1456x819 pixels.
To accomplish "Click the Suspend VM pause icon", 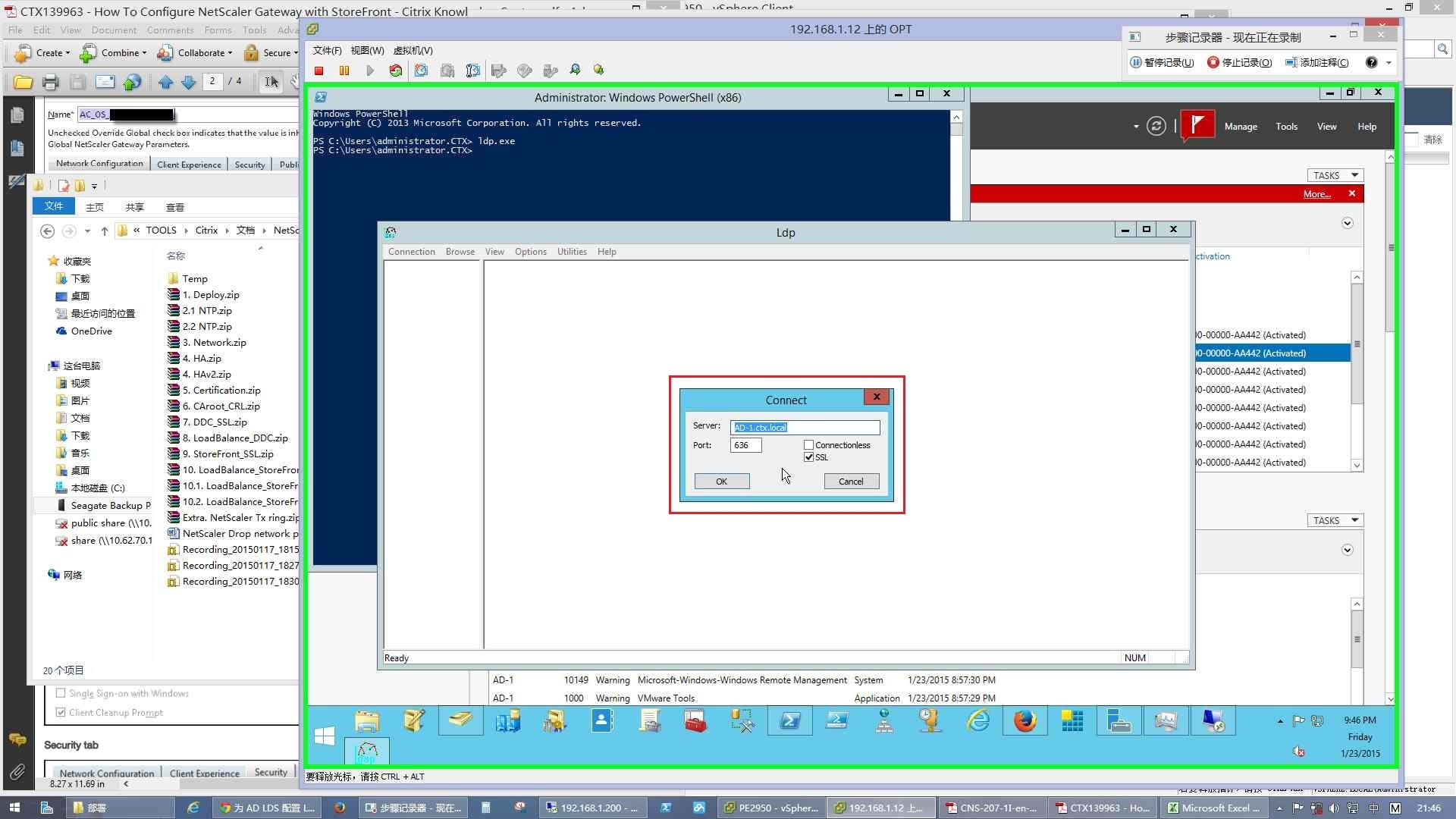I will click(344, 71).
